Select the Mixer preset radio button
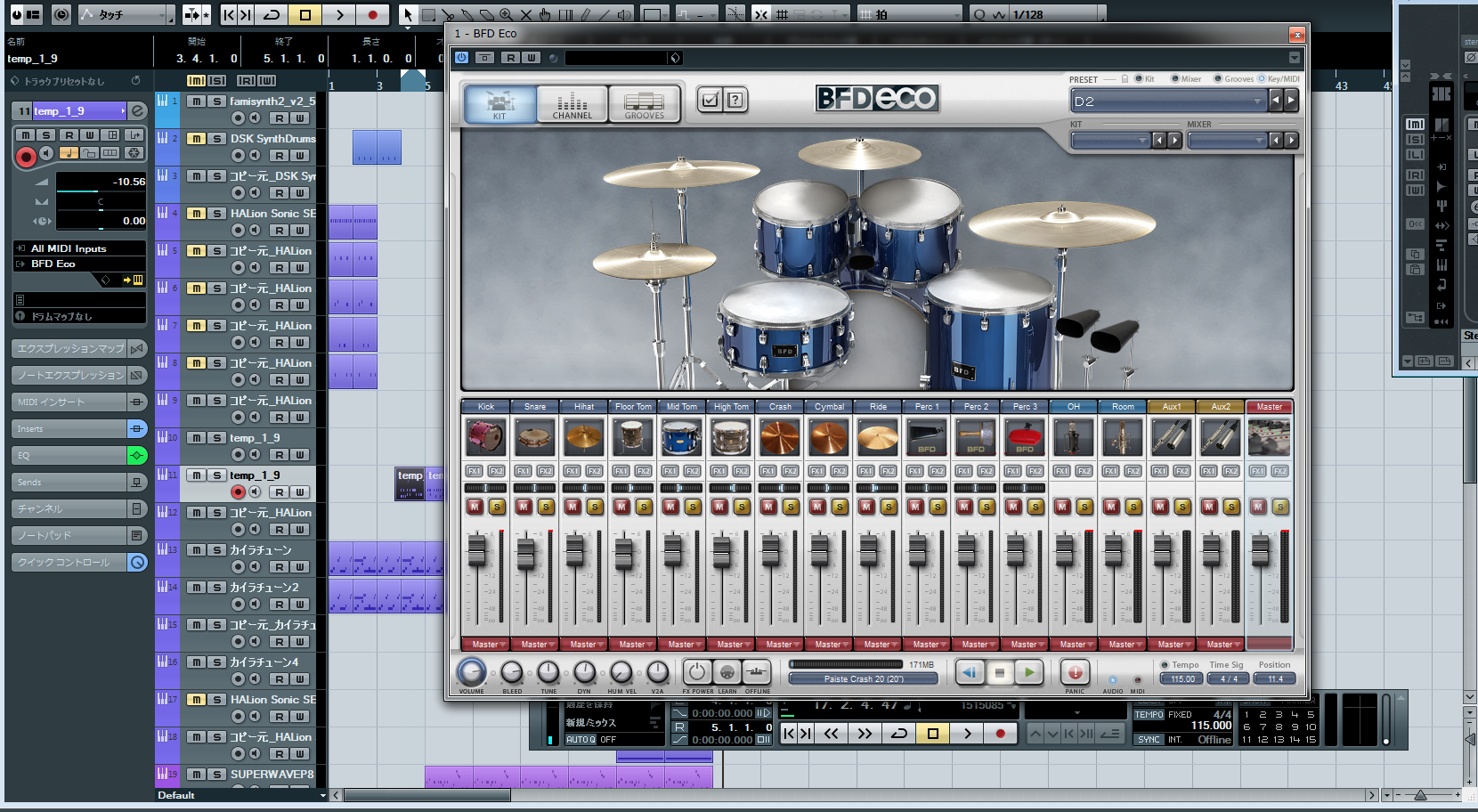 click(x=1175, y=79)
